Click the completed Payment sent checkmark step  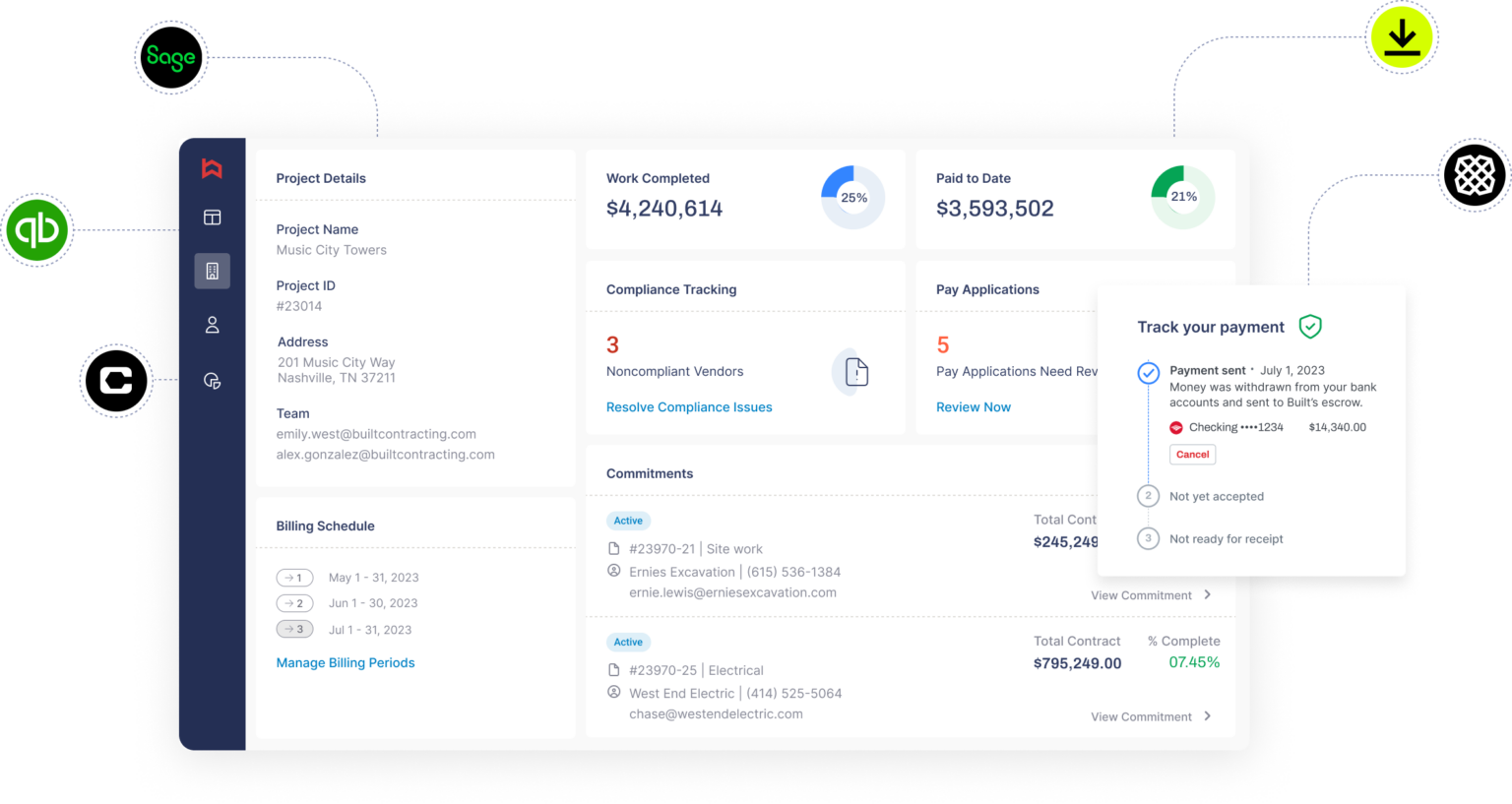click(1148, 373)
